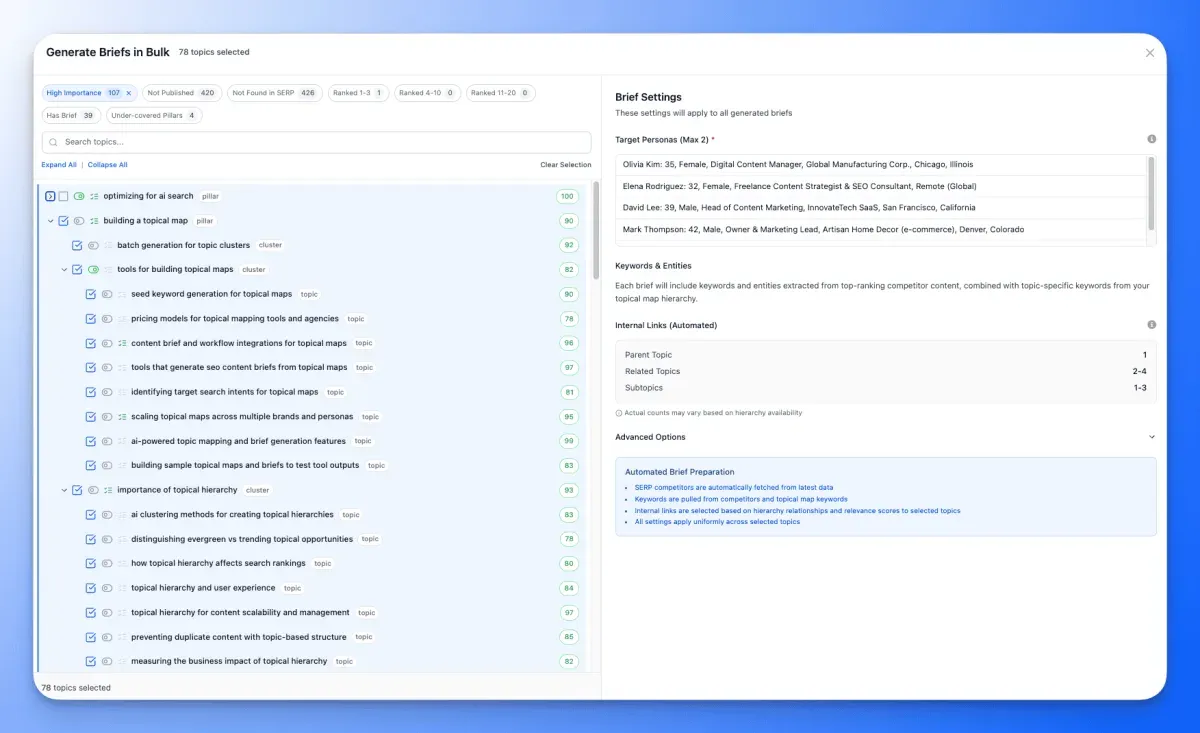Click into the Search topics field

tap(316, 142)
